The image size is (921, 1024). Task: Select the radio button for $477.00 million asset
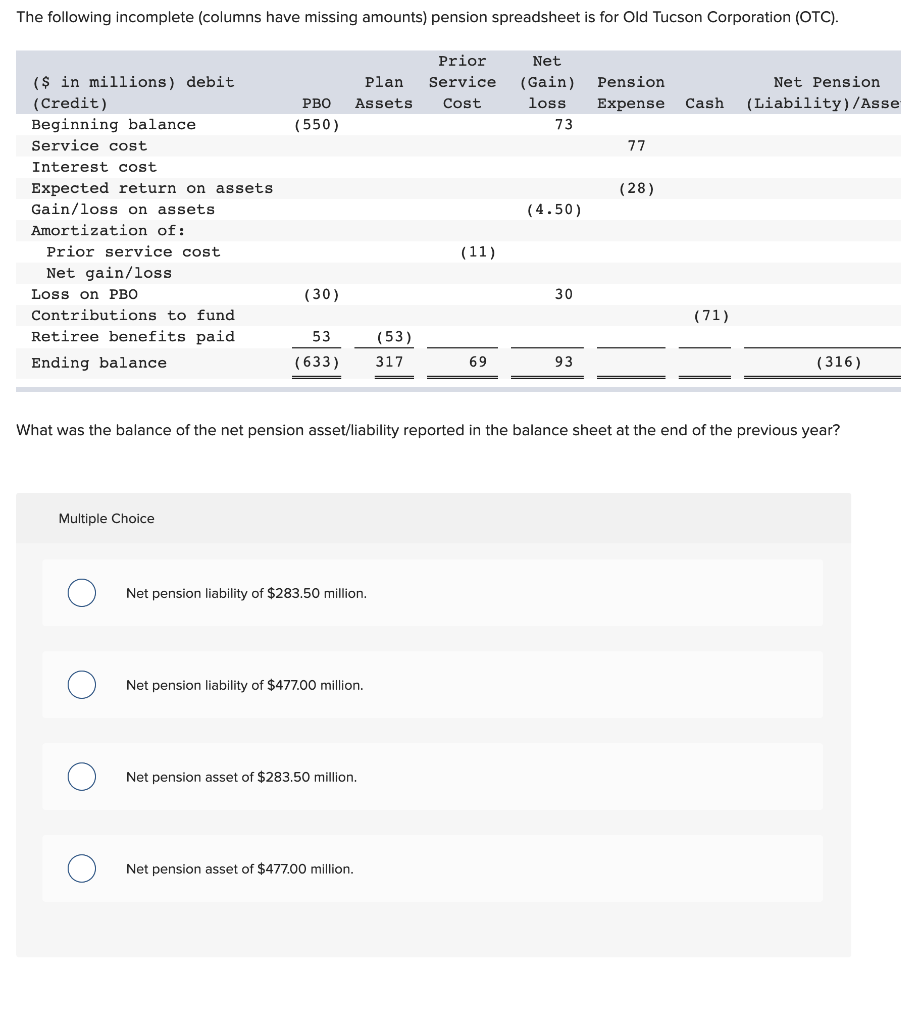coord(81,868)
